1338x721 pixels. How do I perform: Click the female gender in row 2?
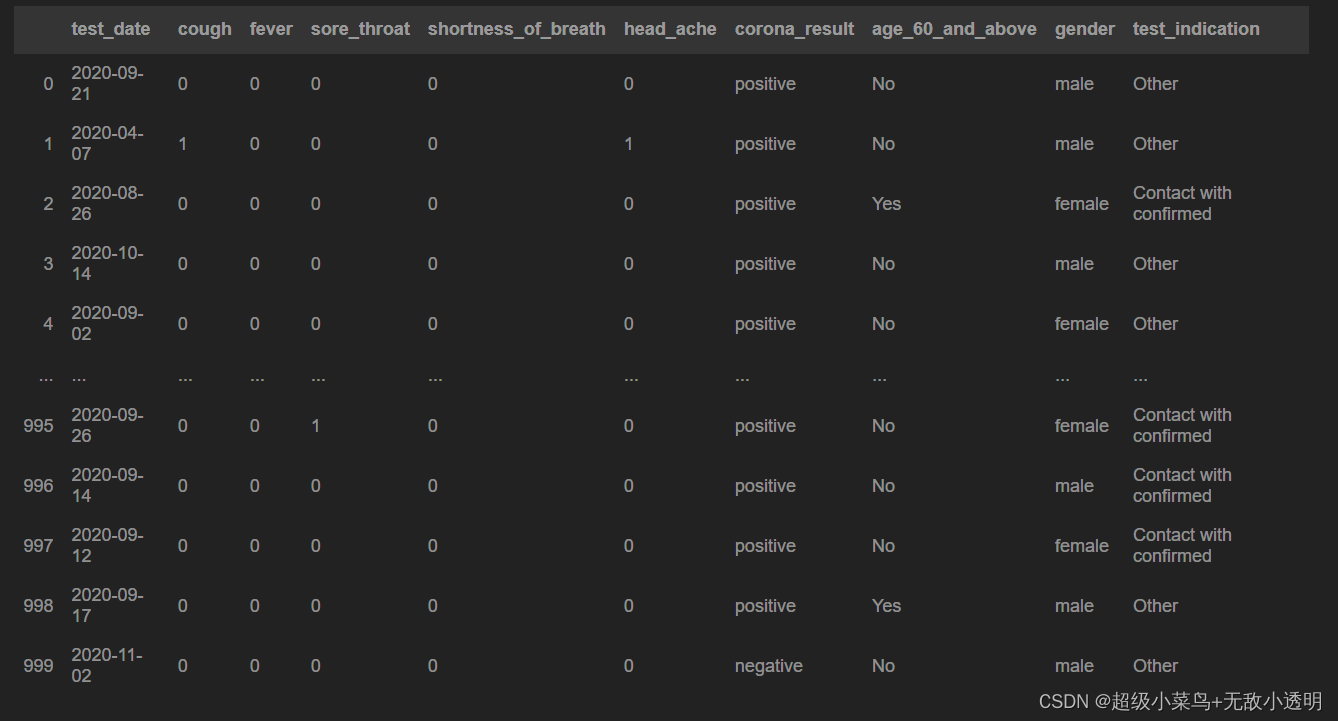(x=1082, y=204)
